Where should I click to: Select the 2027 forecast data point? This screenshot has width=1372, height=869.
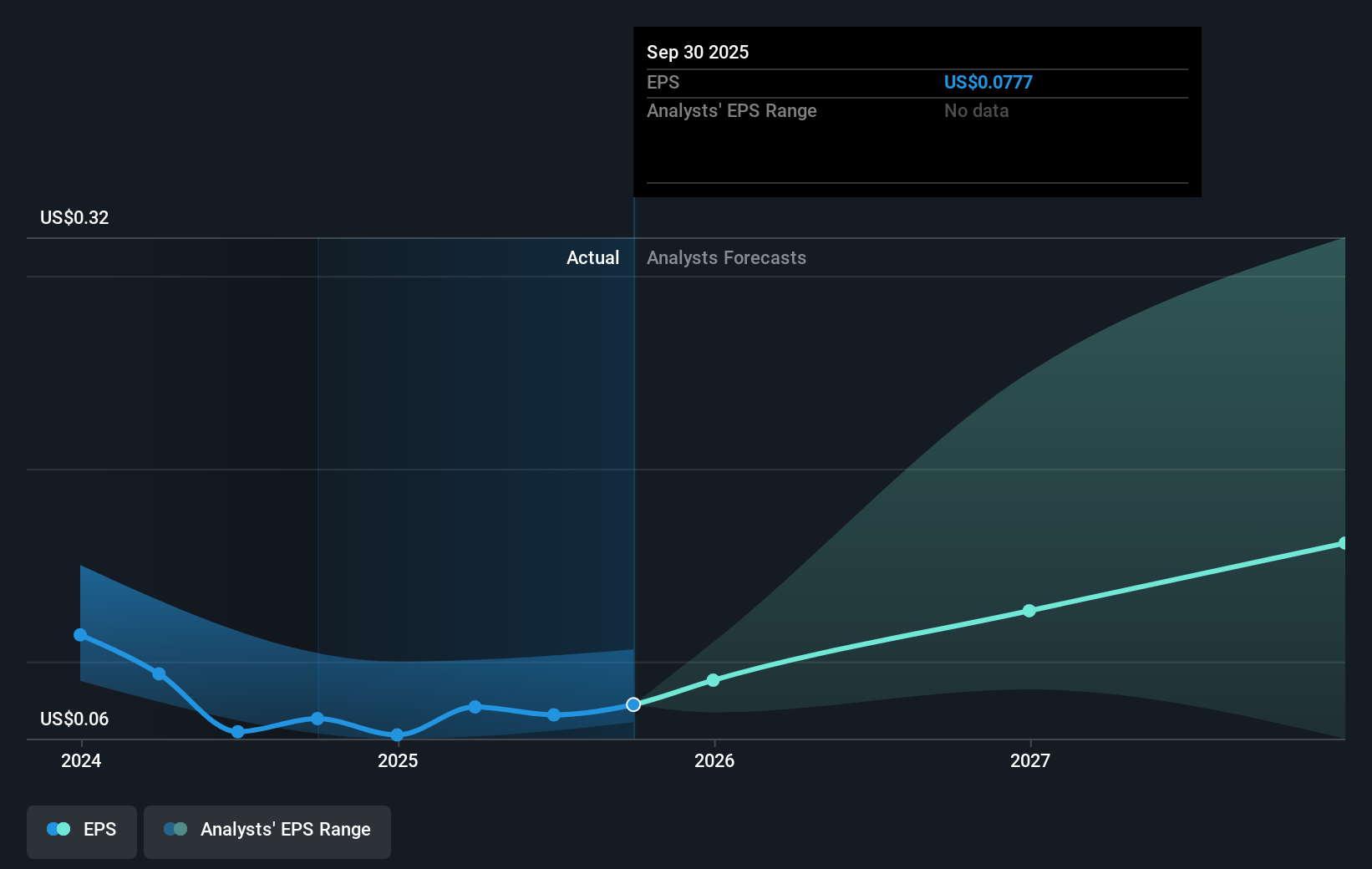1029,611
